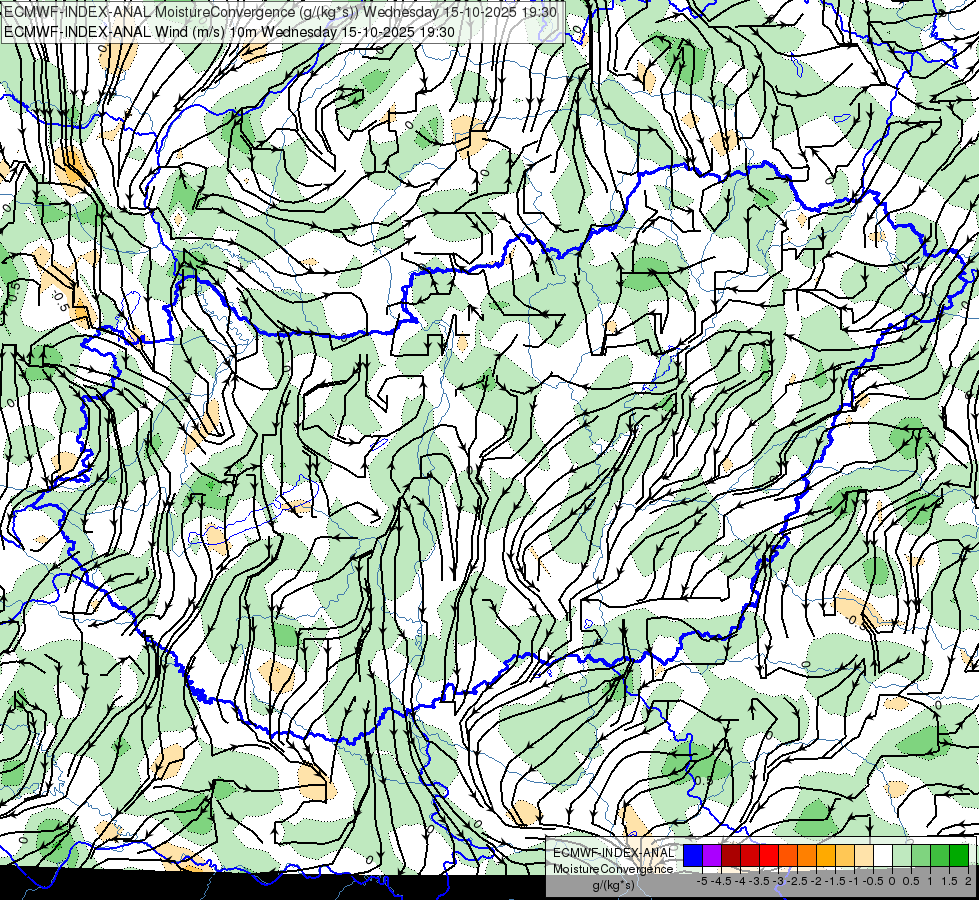The height and width of the screenshot is (900, 979).
Task: Click the -5 tick value on legend
Action: [702, 881]
